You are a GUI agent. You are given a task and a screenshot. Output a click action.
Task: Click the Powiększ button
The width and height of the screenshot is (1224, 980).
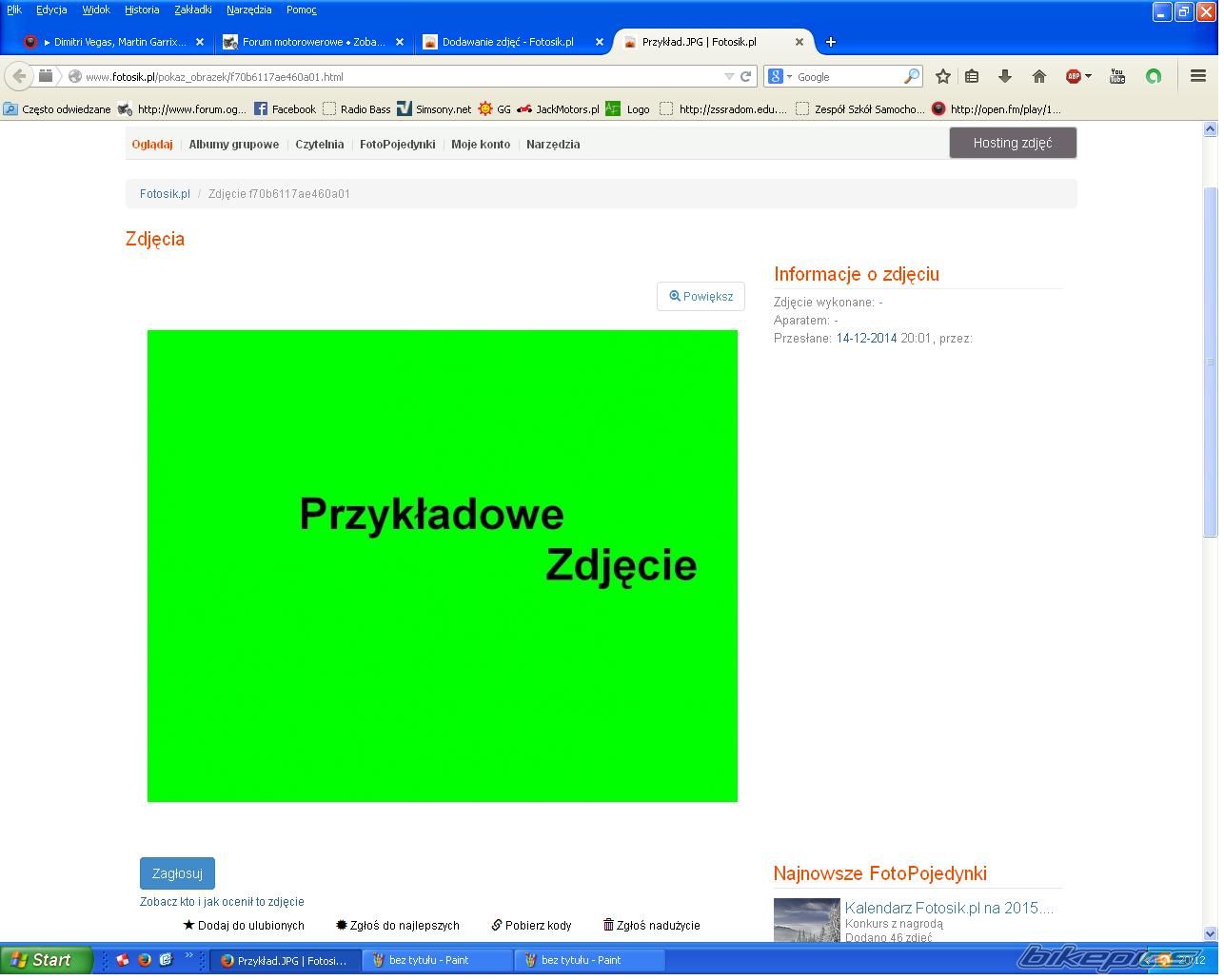[x=701, y=296]
